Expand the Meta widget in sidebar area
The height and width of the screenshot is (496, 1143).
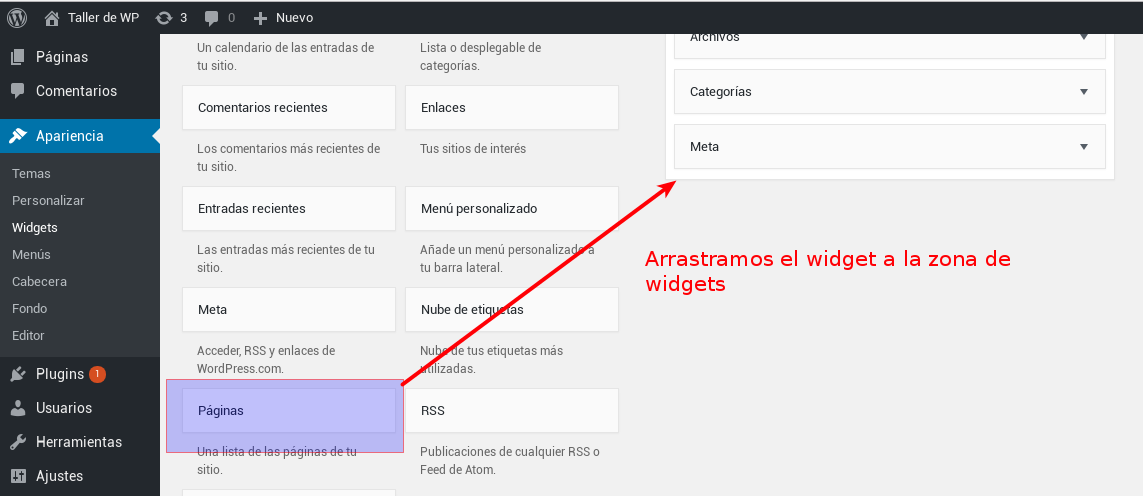[x=1084, y=147]
